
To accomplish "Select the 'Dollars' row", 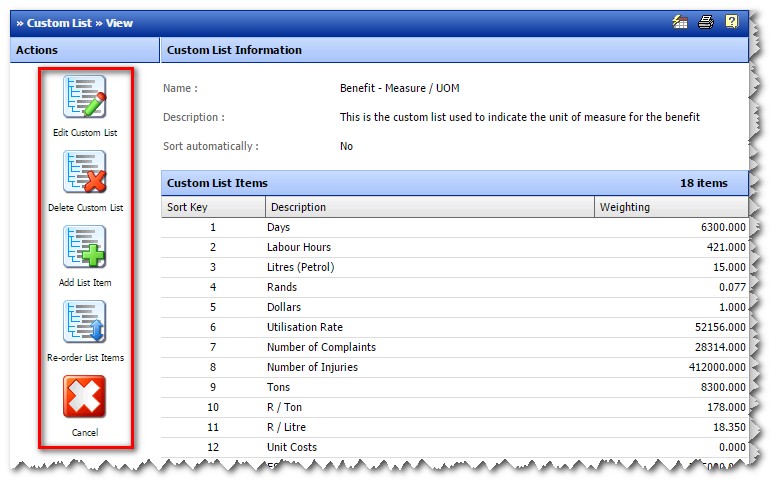I will pyautogui.click(x=454, y=307).
